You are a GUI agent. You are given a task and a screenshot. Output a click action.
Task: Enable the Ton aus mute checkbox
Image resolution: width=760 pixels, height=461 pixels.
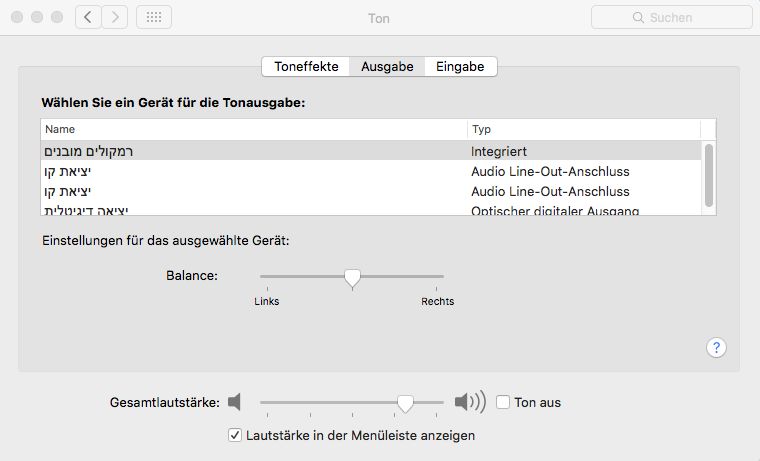(x=503, y=402)
